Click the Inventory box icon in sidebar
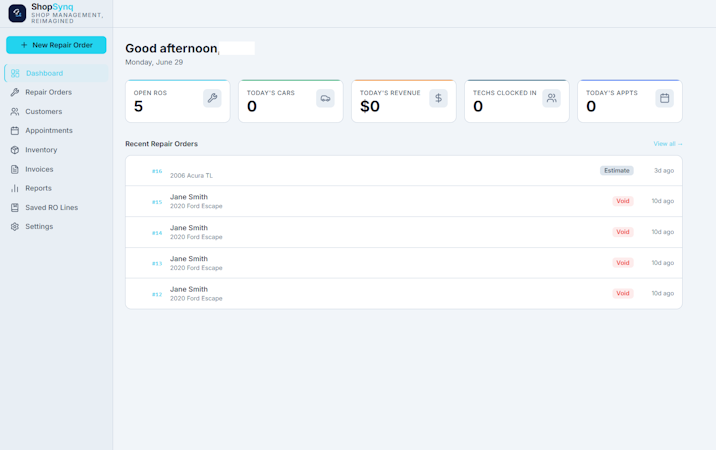 (x=15, y=150)
